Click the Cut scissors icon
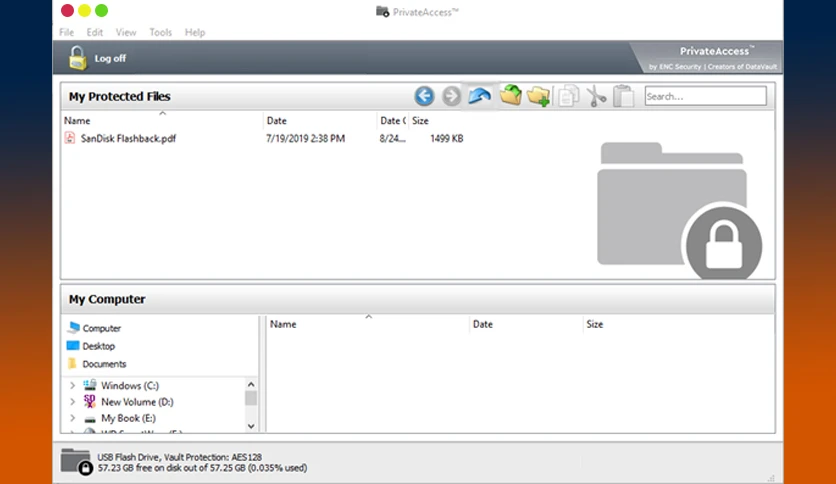 tap(597, 96)
